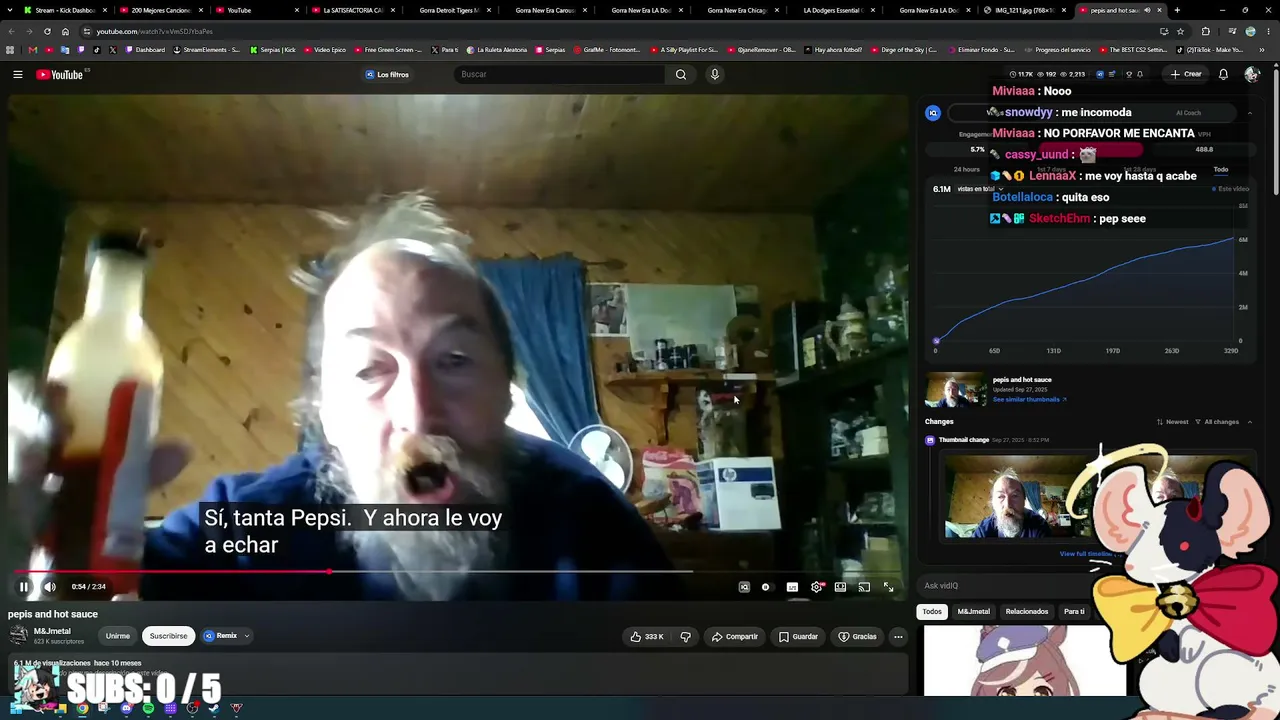Open StreamElements bookmark
Image resolution: width=1280 pixels, height=720 pixels.
point(208,50)
